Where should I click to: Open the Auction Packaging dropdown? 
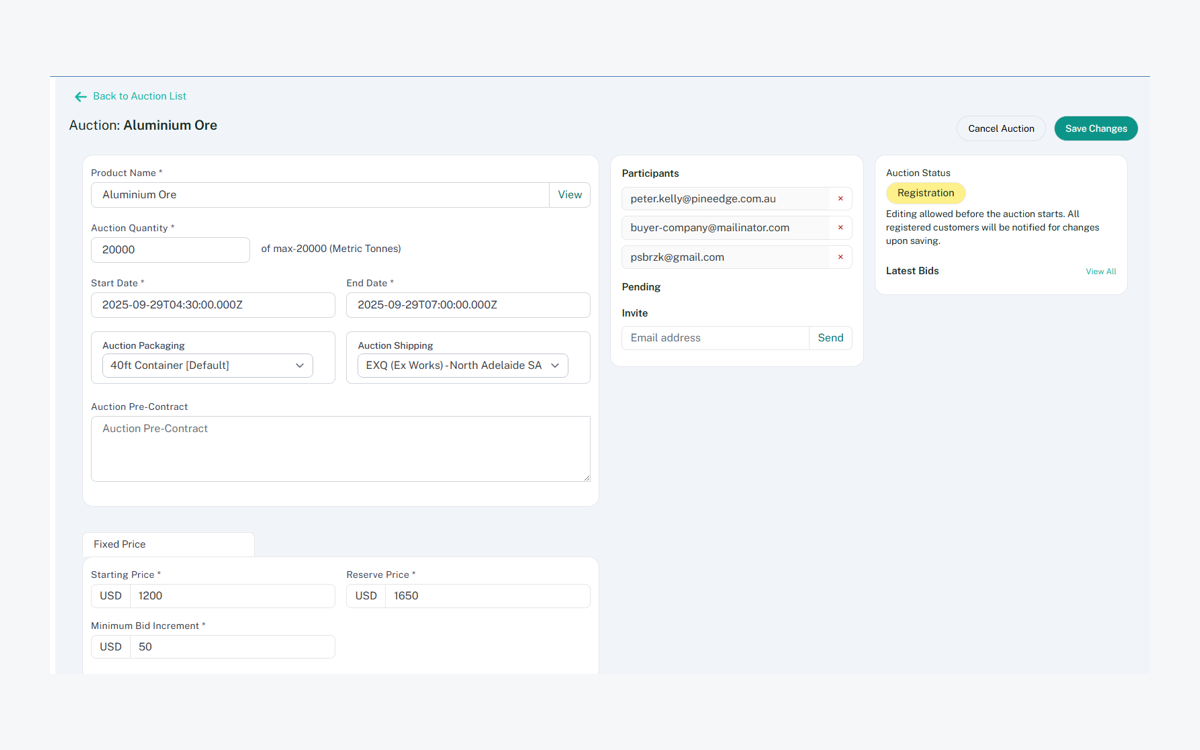207,366
